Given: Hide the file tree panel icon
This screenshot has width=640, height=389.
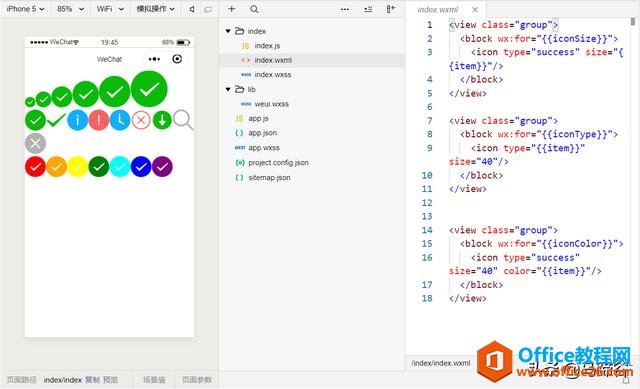Looking at the screenshot, I should pyautogui.click(x=391, y=9).
